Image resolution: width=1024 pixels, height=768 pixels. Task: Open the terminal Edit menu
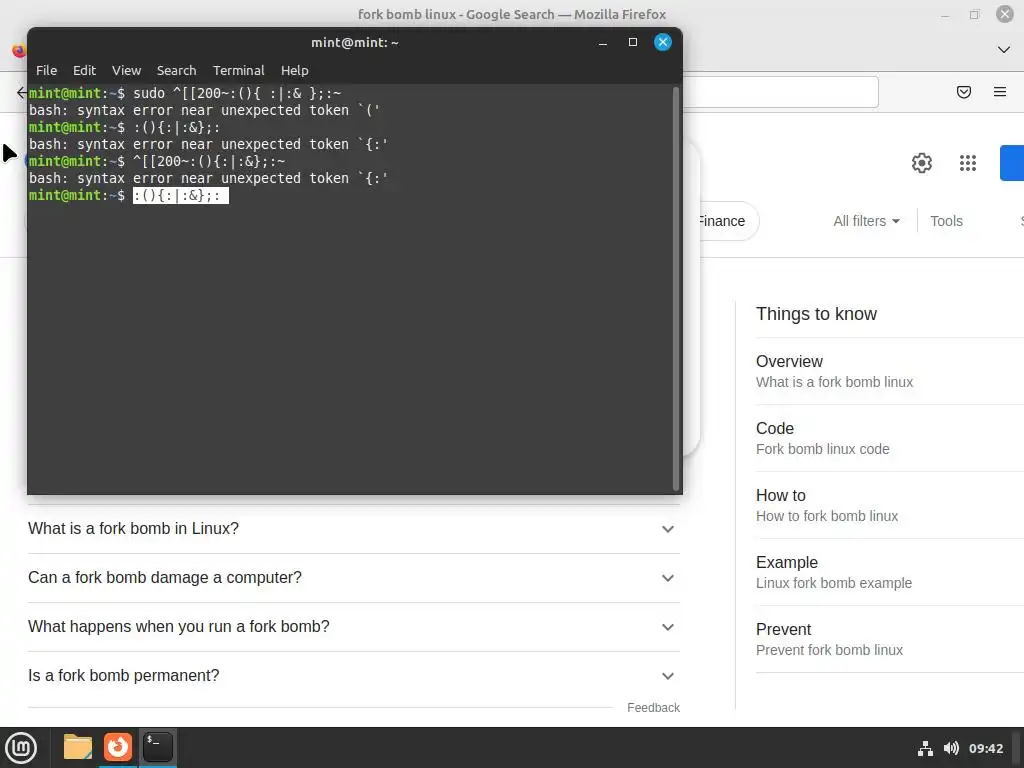coord(84,71)
